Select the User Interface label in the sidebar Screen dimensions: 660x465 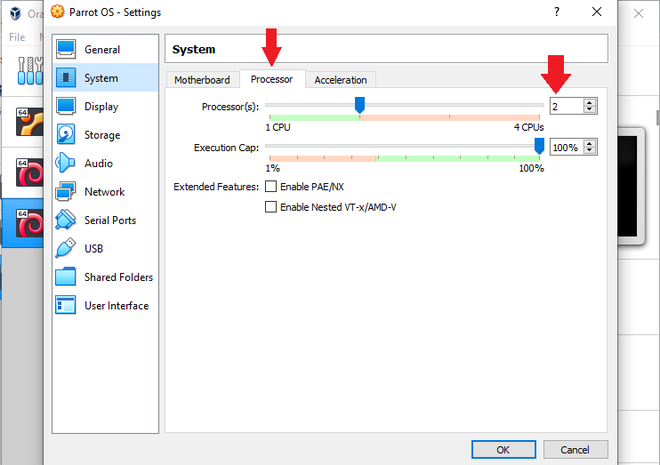[x=117, y=306]
